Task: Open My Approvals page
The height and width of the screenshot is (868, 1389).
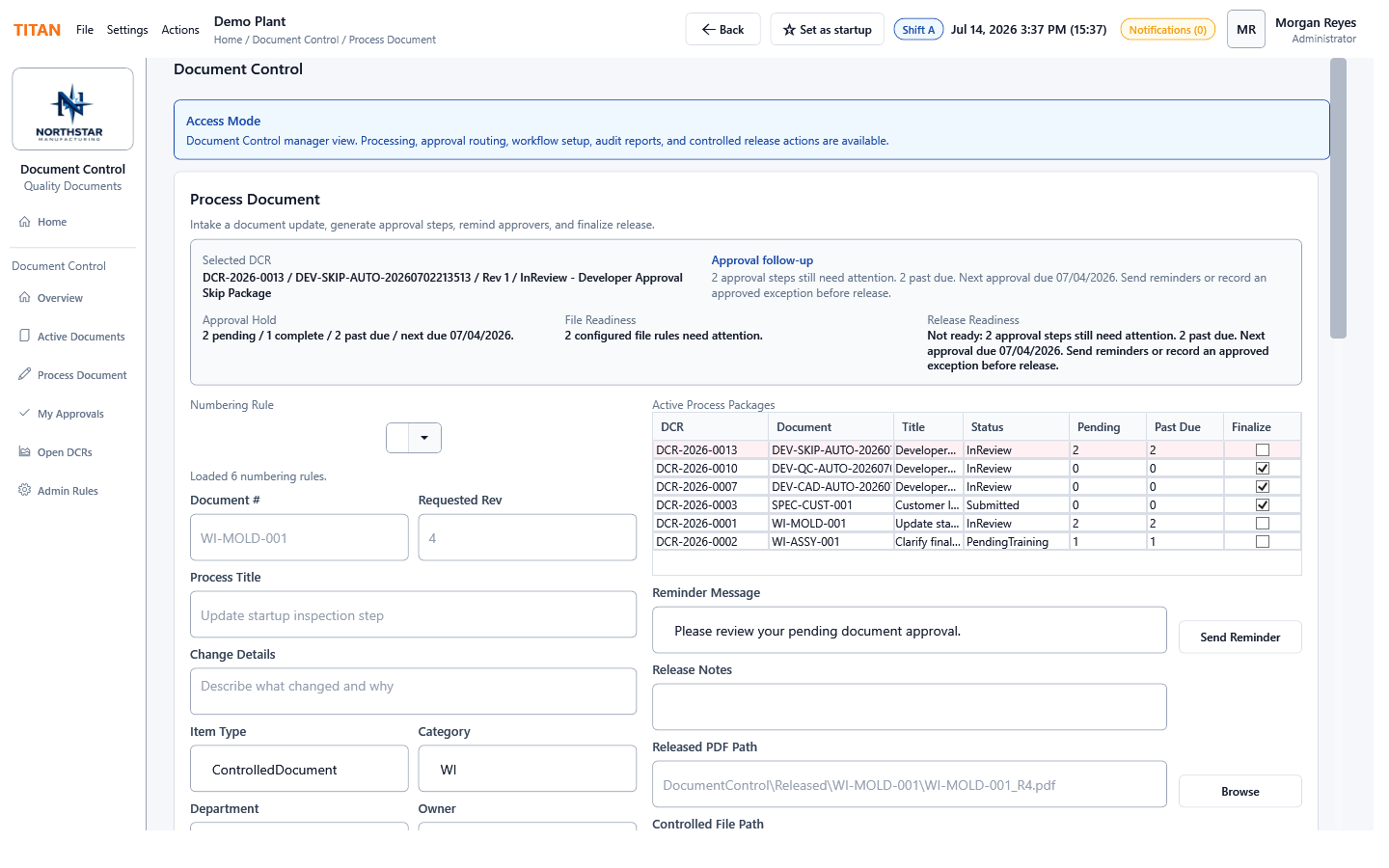Action: (72, 414)
